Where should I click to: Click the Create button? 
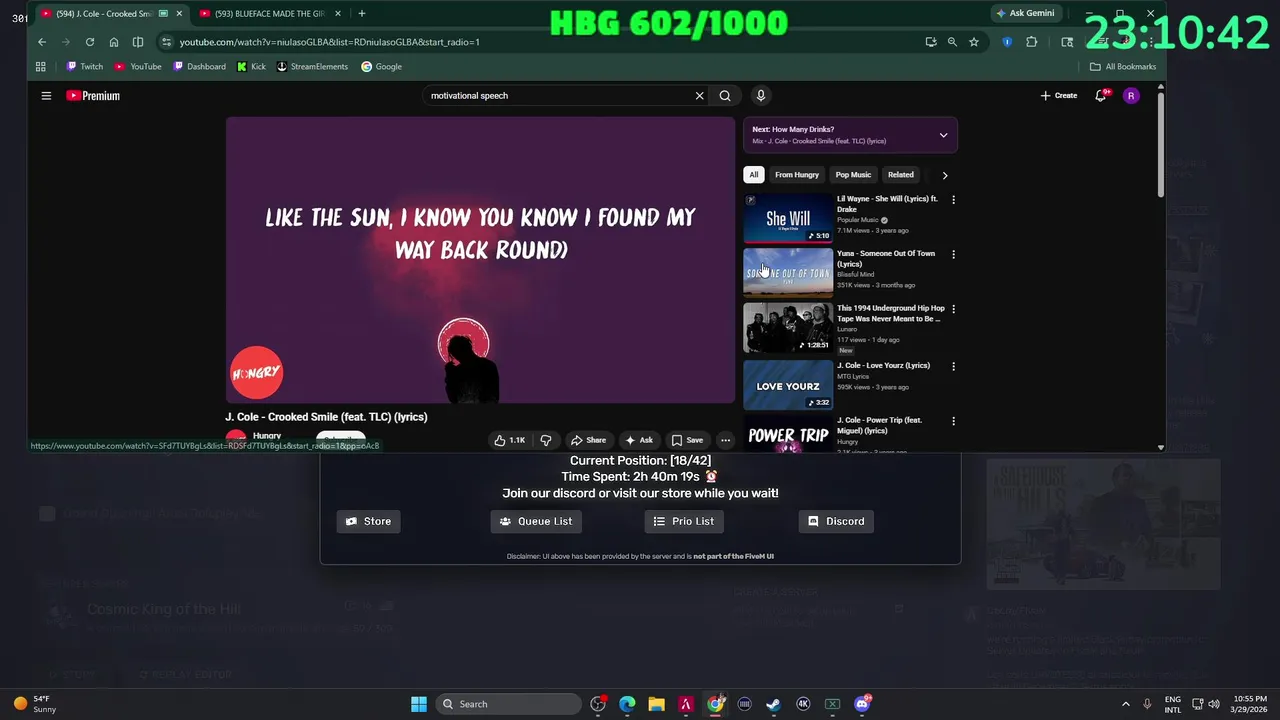pos(1059,96)
